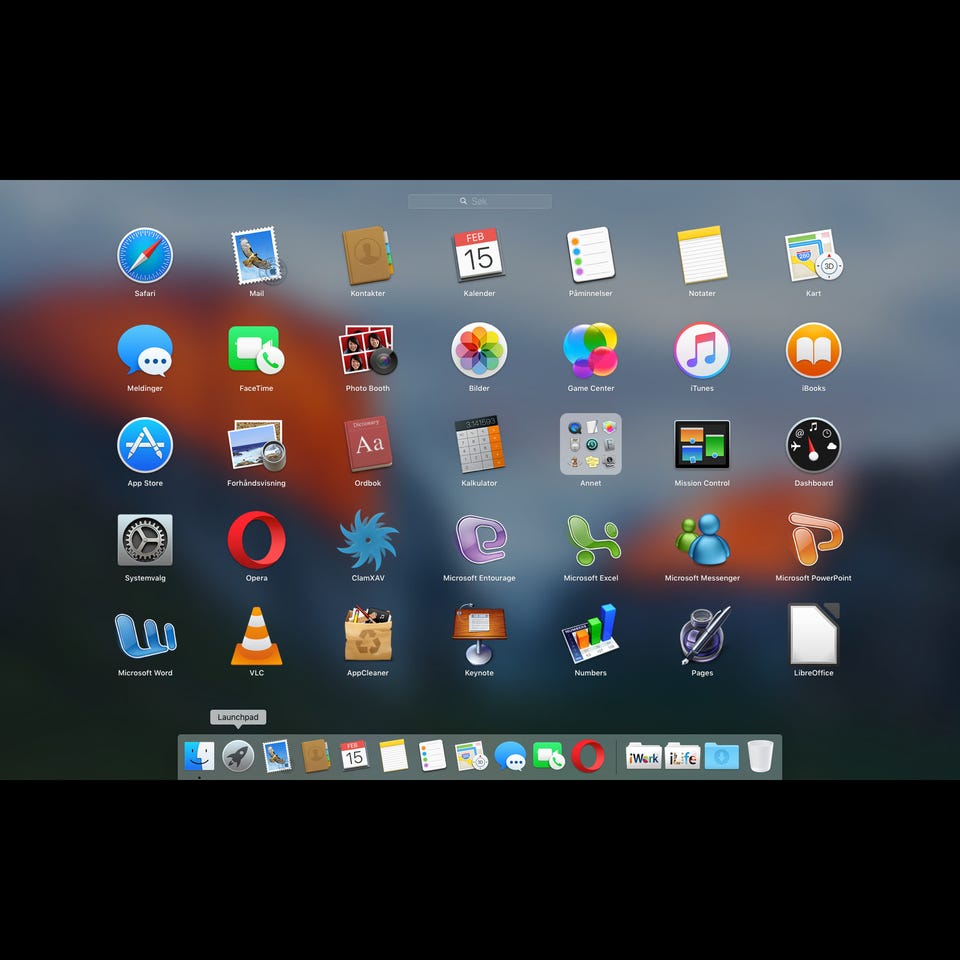This screenshot has width=960, height=960.
Task: Open FaceTime in the Launchpad grid
Action: point(257,350)
